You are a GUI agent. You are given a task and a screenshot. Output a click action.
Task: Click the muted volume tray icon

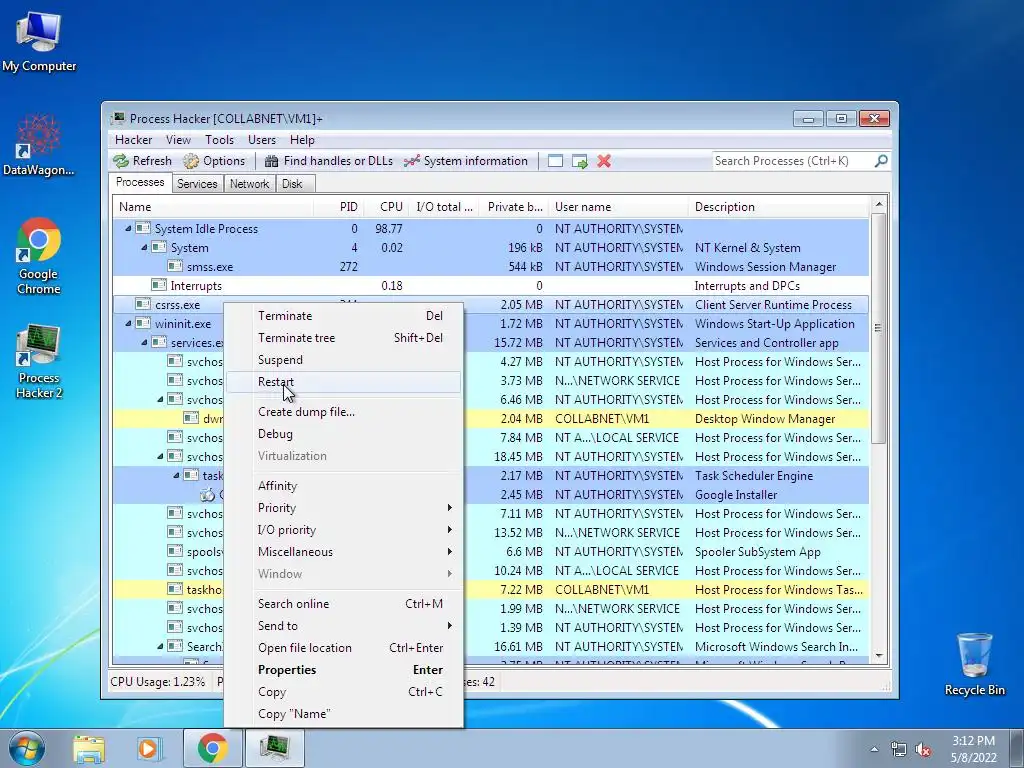pyautogui.click(x=923, y=749)
